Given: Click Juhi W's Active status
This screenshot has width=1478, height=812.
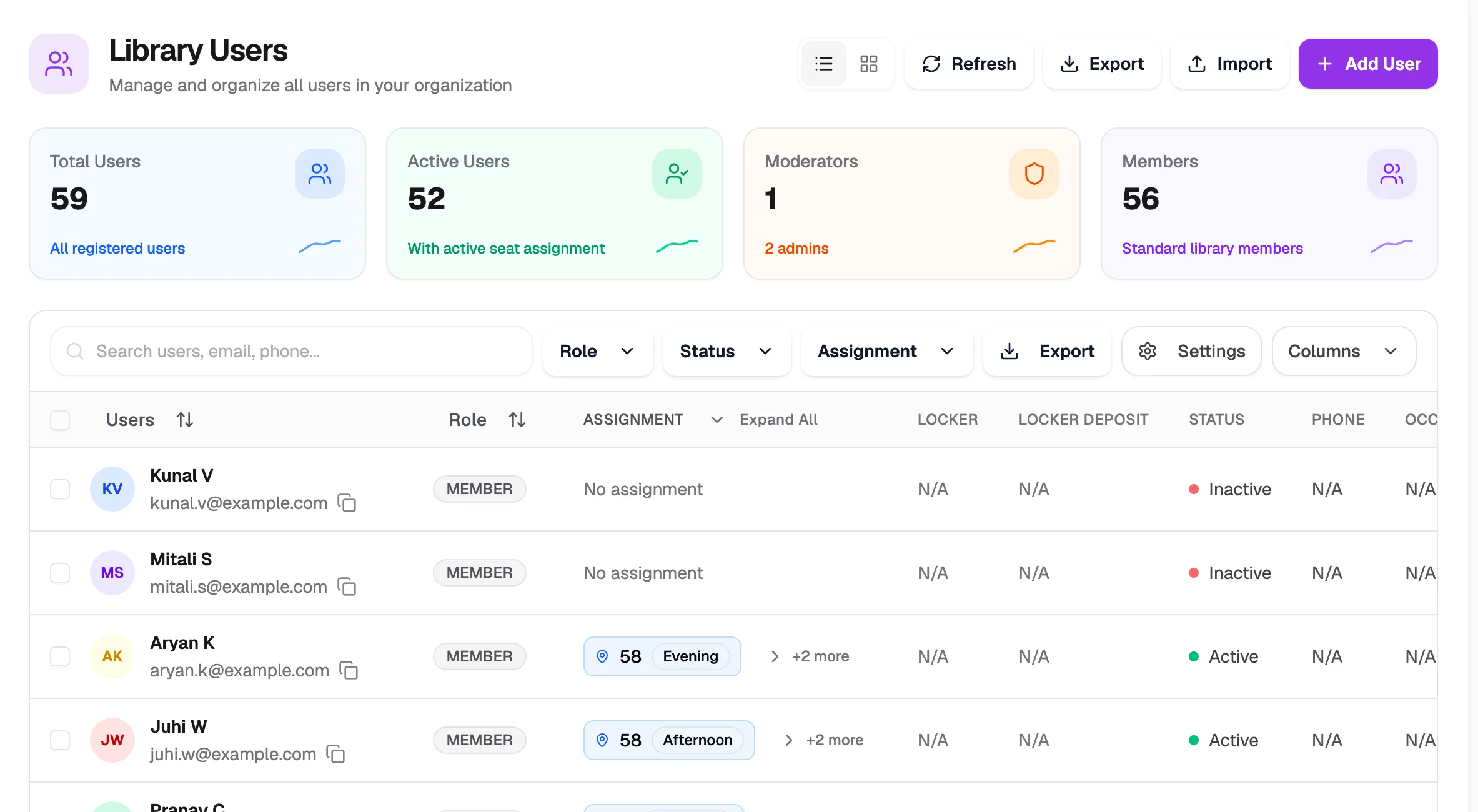Looking at the screenshot, I should coord(1223,740).
